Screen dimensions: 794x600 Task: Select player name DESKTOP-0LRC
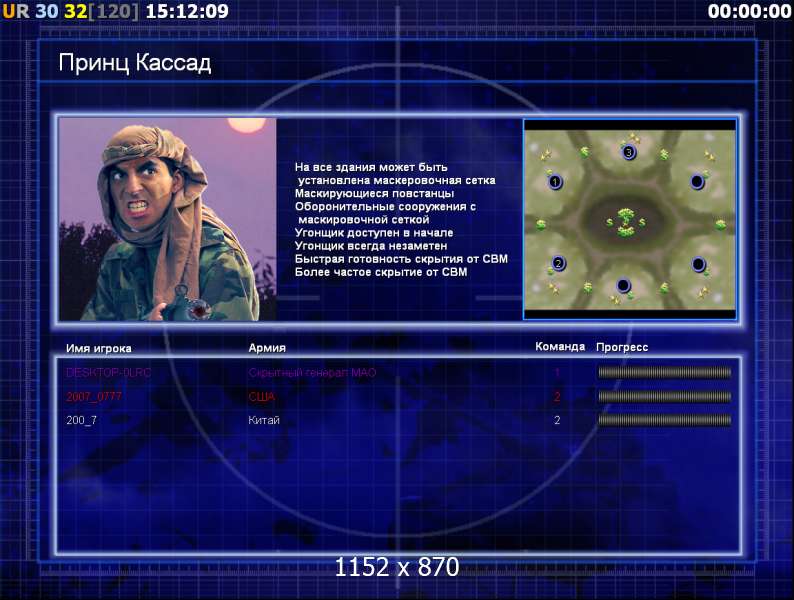(108, 373)
